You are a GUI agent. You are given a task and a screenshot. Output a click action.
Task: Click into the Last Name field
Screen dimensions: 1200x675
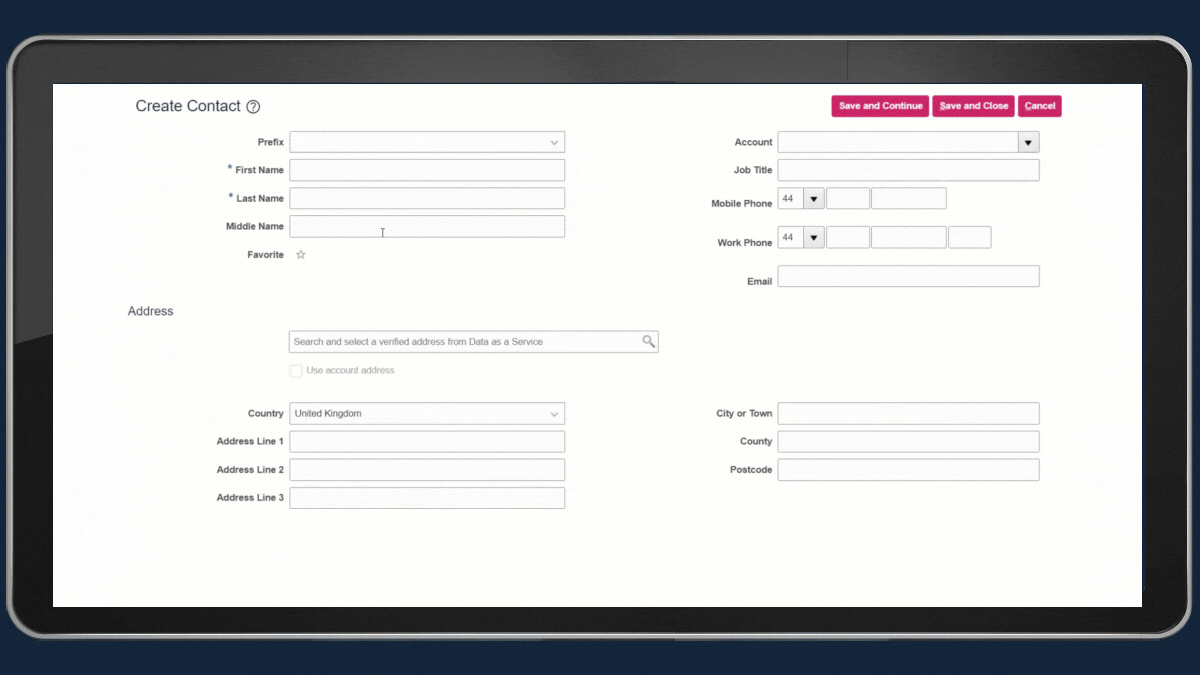click(427, 198)
